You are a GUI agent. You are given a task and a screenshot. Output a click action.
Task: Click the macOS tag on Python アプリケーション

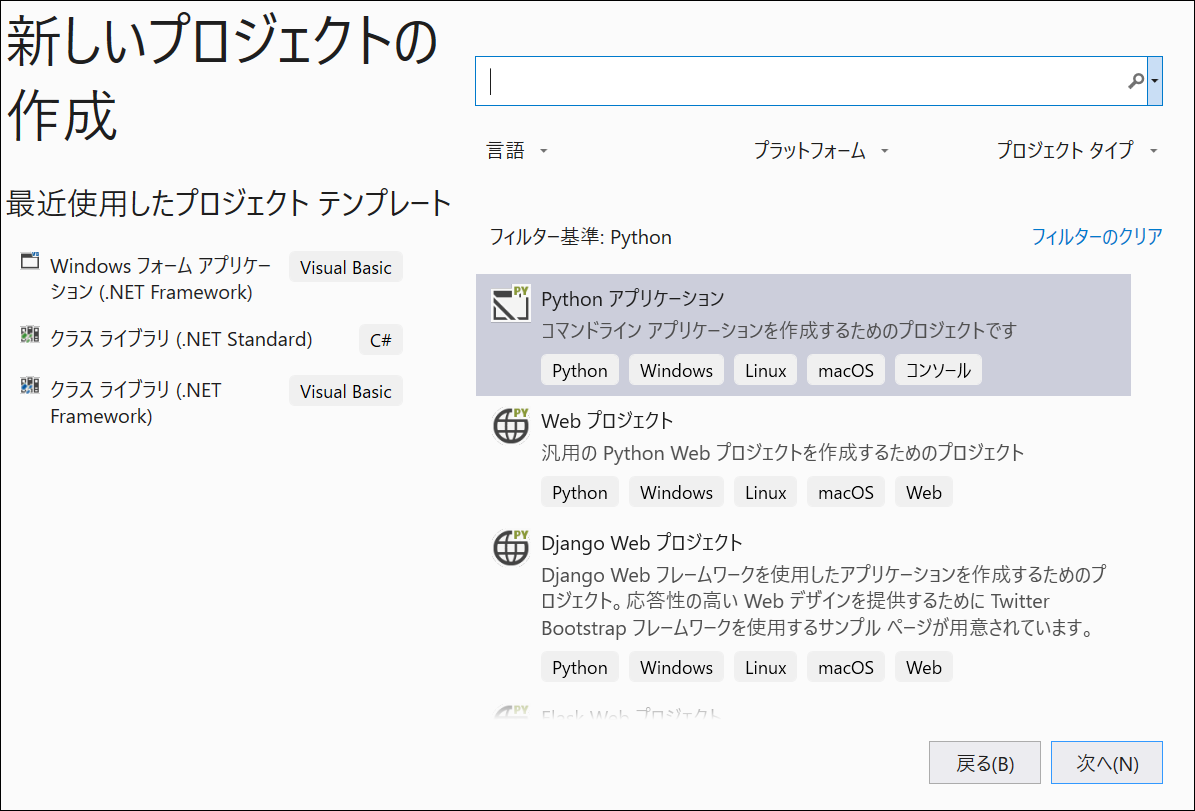[x=846, y=370]
